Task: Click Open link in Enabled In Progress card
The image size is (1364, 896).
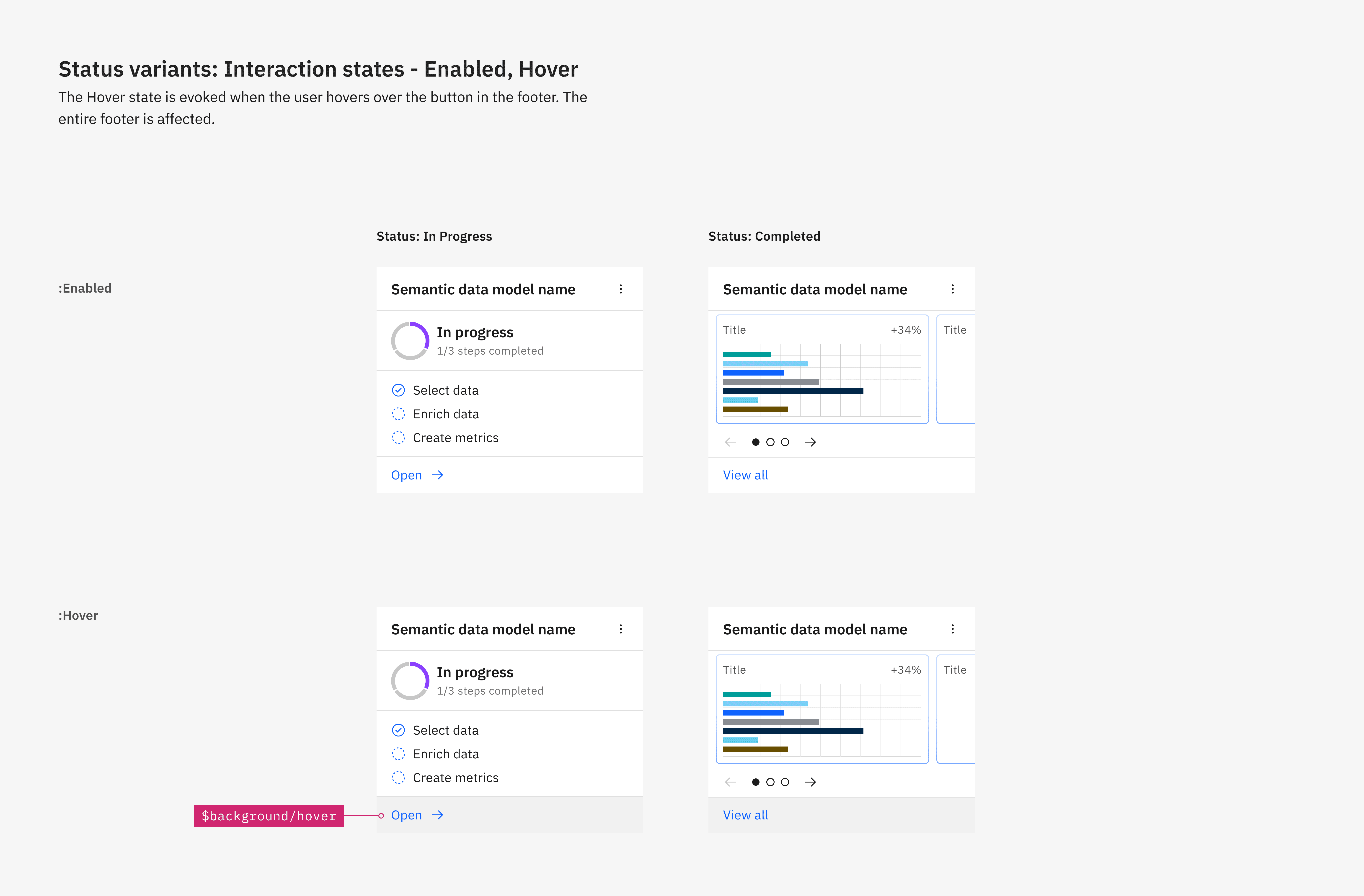Action: (417, 475)
